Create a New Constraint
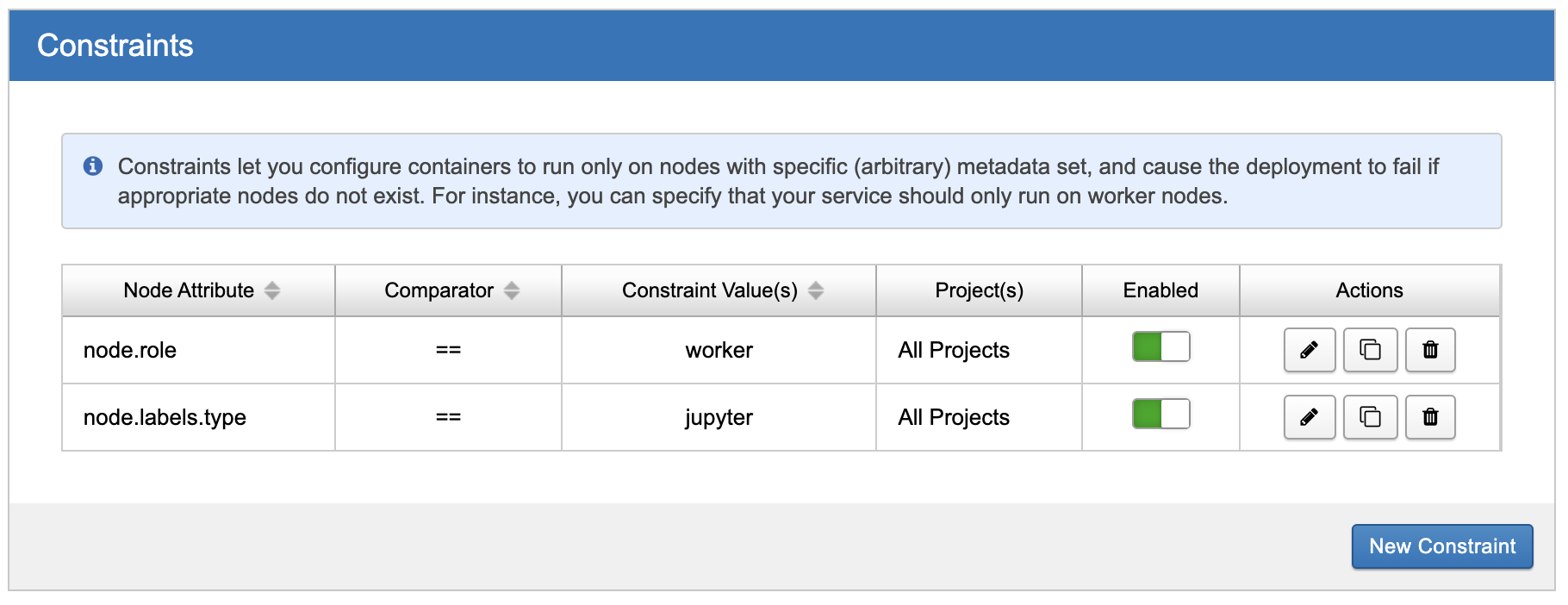 [x=1441, y=546]
